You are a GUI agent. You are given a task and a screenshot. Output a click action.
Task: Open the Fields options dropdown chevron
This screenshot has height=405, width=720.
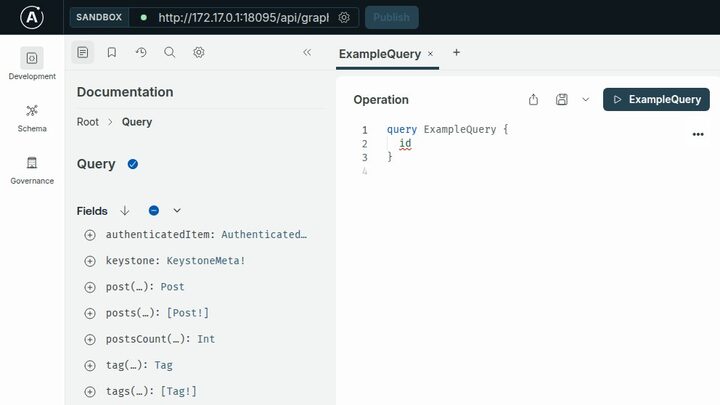point(177,210)
